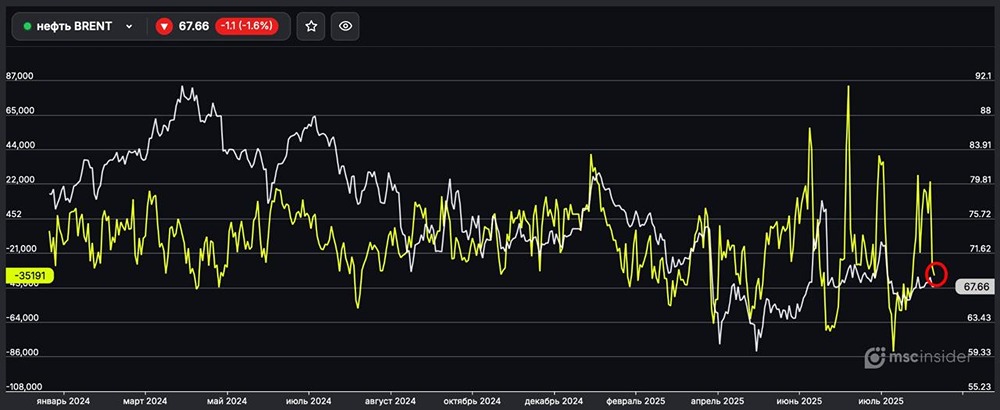Add to favorites with the star icon
The width and height of the screenshot is (1000, 410).
[x=311, y=26]
